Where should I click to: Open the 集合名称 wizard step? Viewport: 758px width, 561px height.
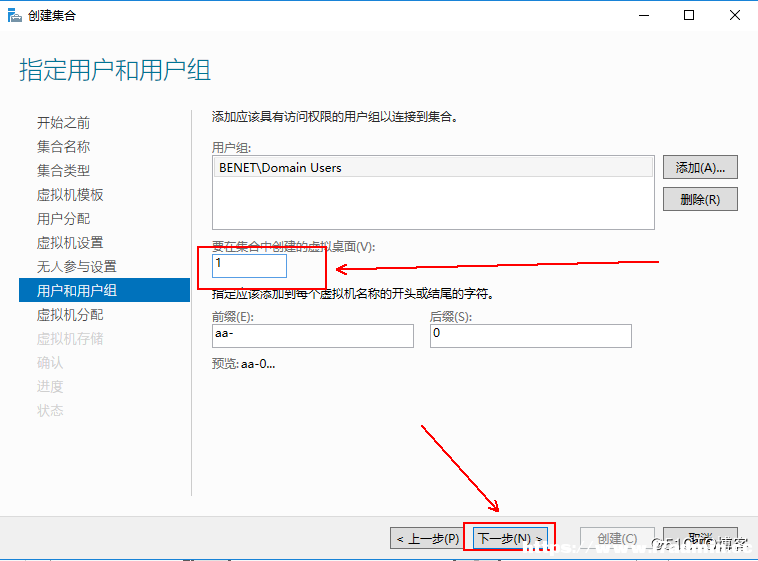coord(63,147)
